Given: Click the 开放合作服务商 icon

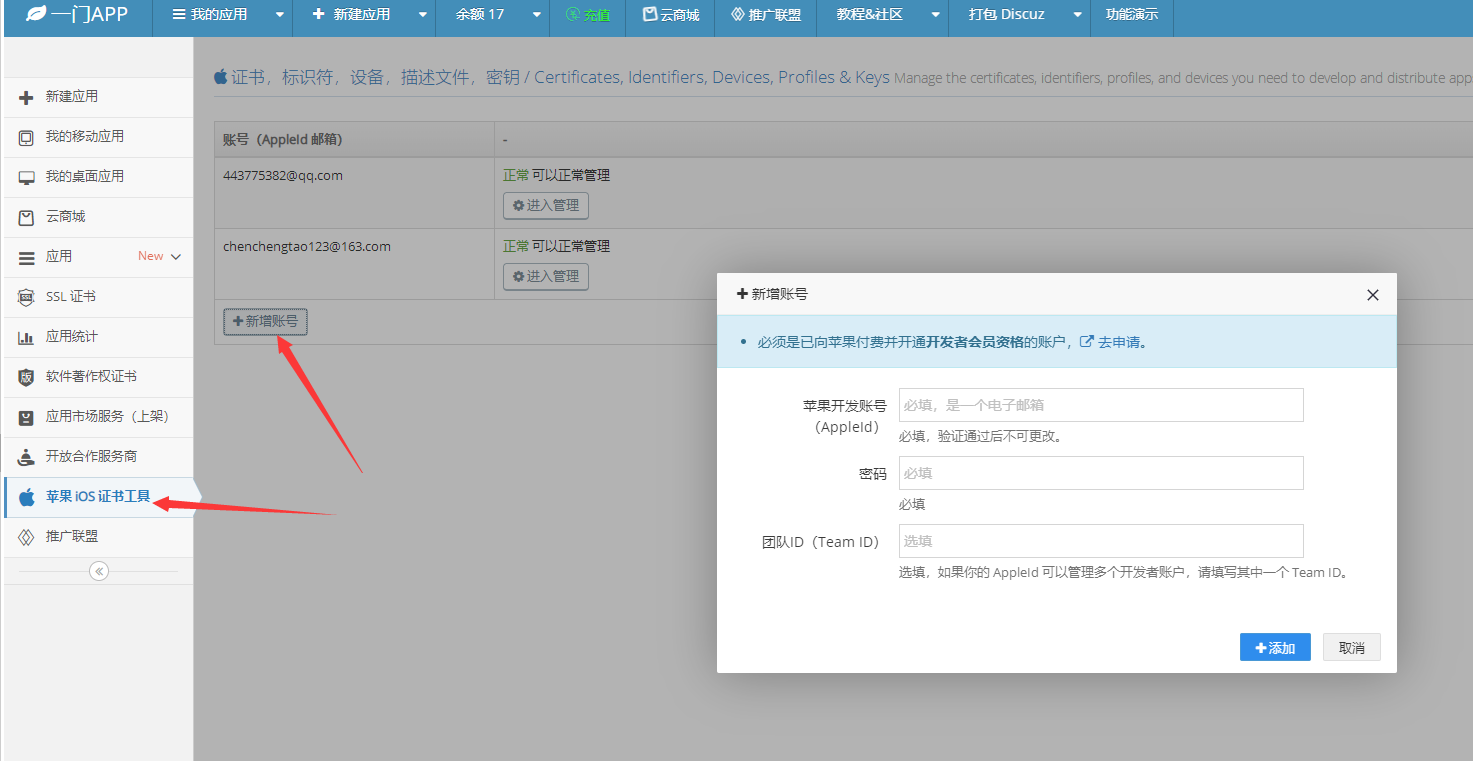Looking at the screenshot, I should coord(27,457).
